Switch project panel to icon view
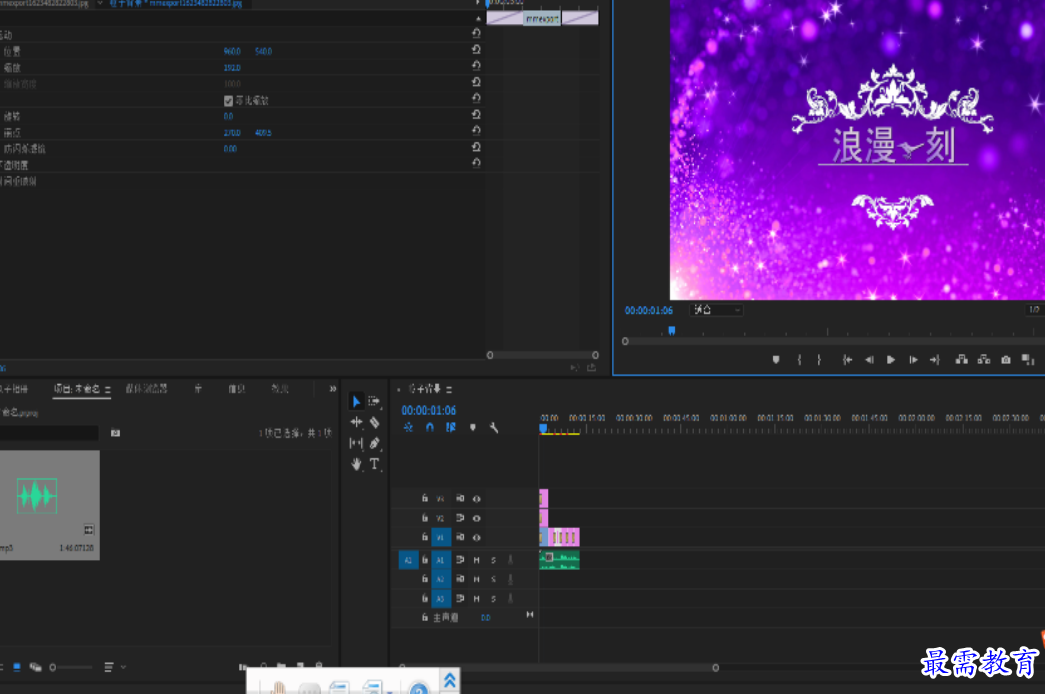The height and width of the screenshot is (694, 1045). click(x=17, y=667)
